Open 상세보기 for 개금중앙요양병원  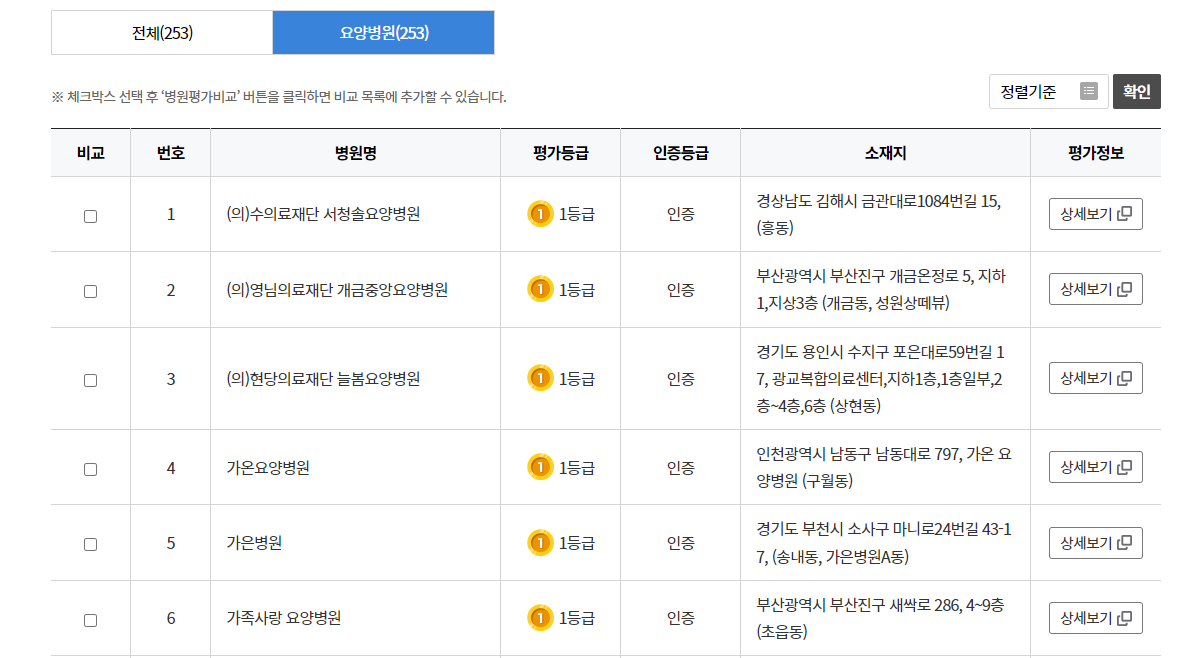click(x=1095, y=289)
